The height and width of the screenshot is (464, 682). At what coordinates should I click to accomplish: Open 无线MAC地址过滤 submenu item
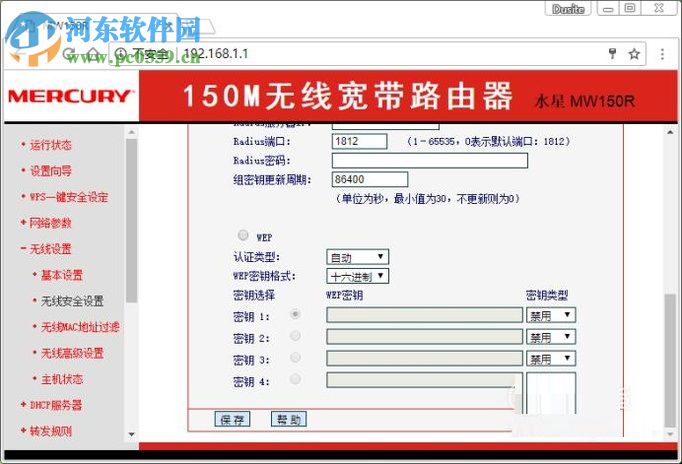point(80,327)
